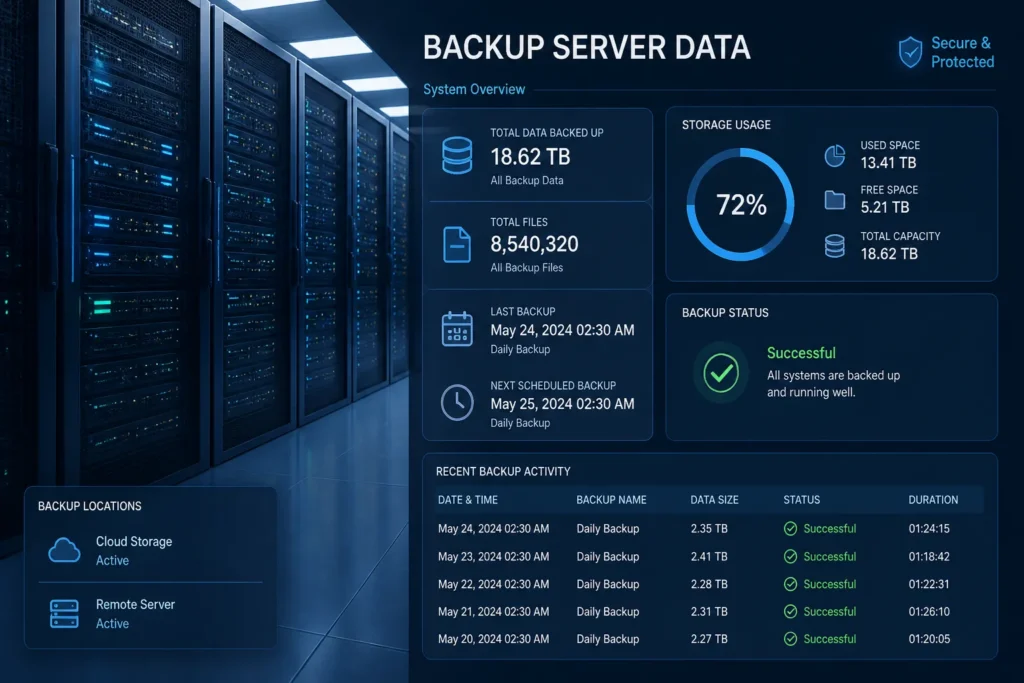Click the file icon beside Total Files

click(456, 244)
